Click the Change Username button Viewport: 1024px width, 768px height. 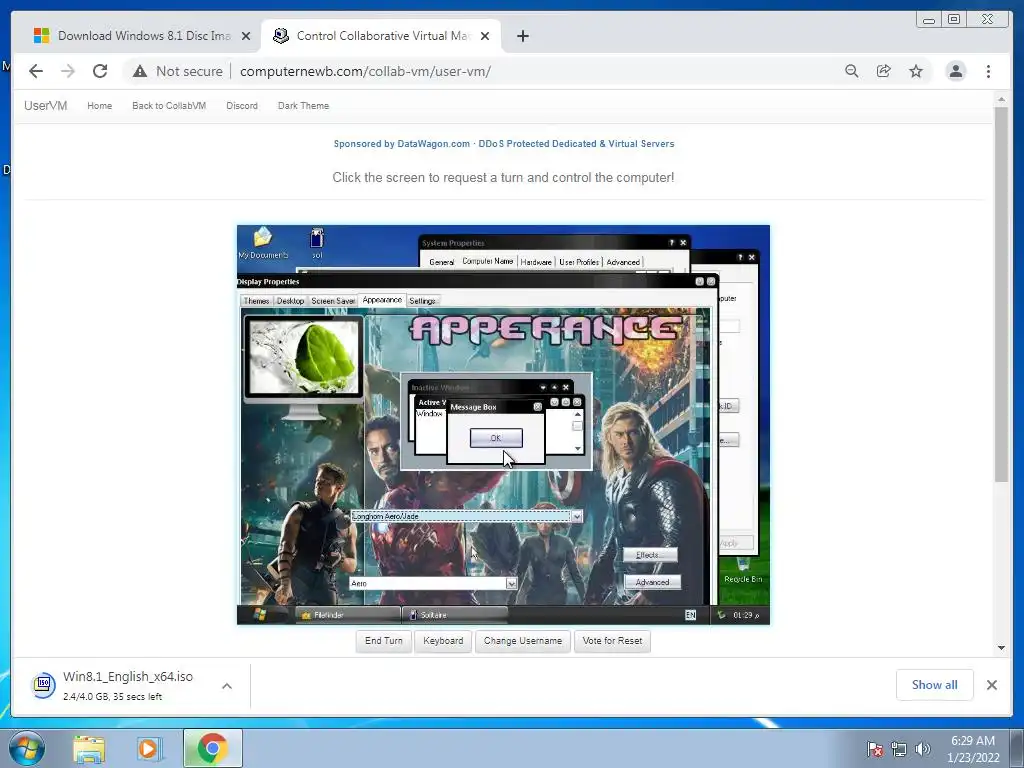(x=522, y=641)
